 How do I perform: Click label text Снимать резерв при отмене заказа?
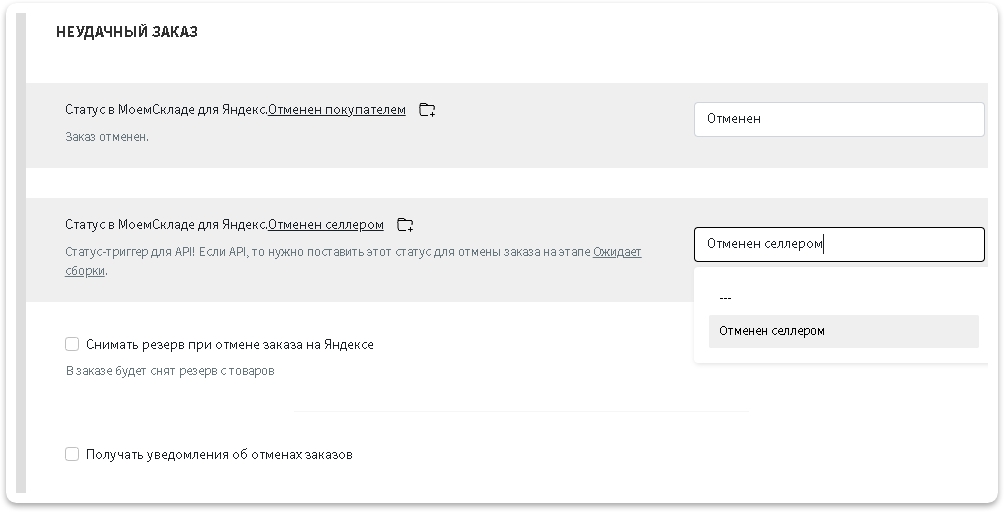[230, 344]
